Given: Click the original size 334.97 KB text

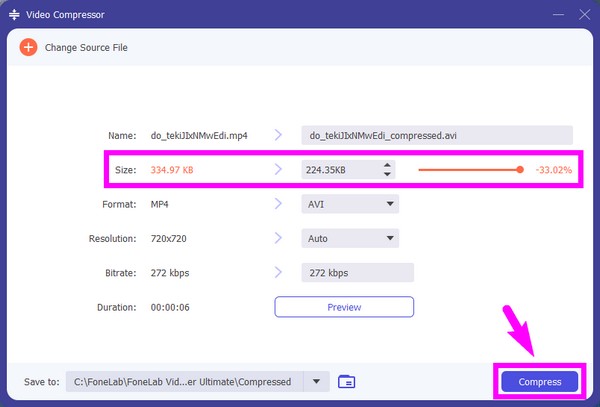Looking at the screenshot, I should coord(172,170).
